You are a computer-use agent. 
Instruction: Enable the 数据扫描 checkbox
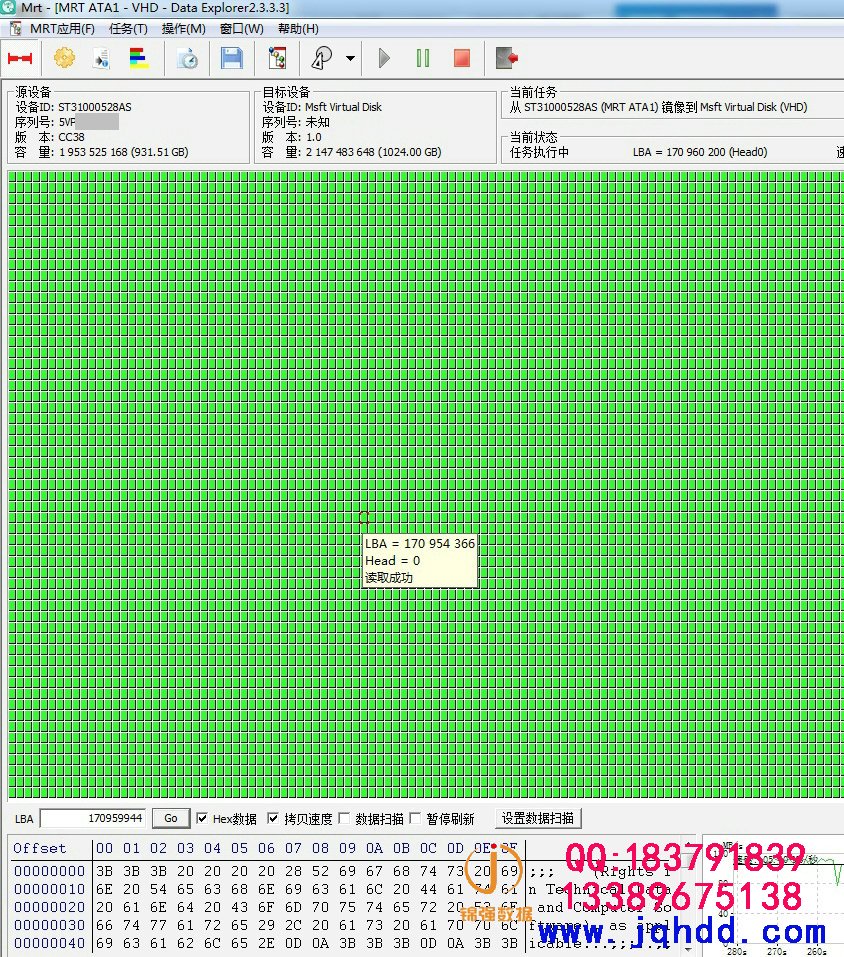click(344, 818)
